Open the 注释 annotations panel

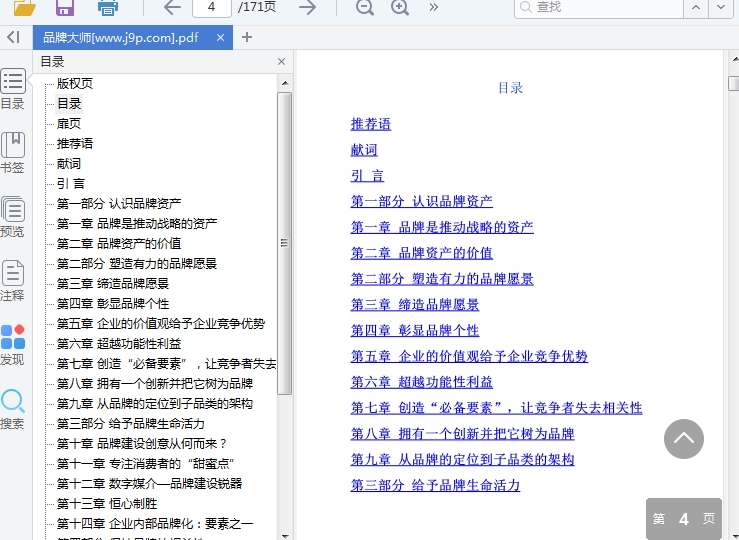pos(13,281)
